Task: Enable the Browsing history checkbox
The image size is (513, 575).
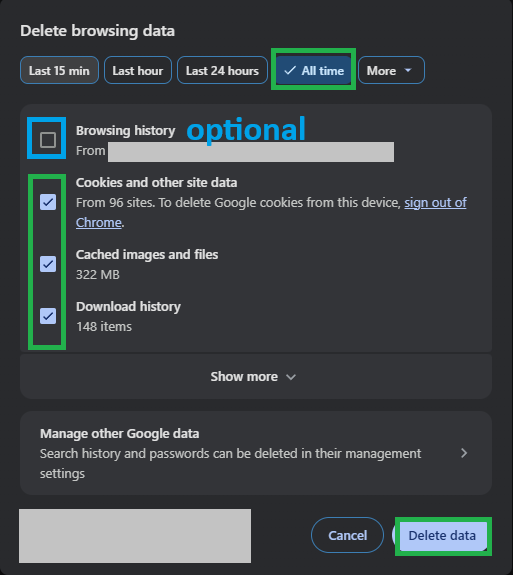Action: (48, 140)
